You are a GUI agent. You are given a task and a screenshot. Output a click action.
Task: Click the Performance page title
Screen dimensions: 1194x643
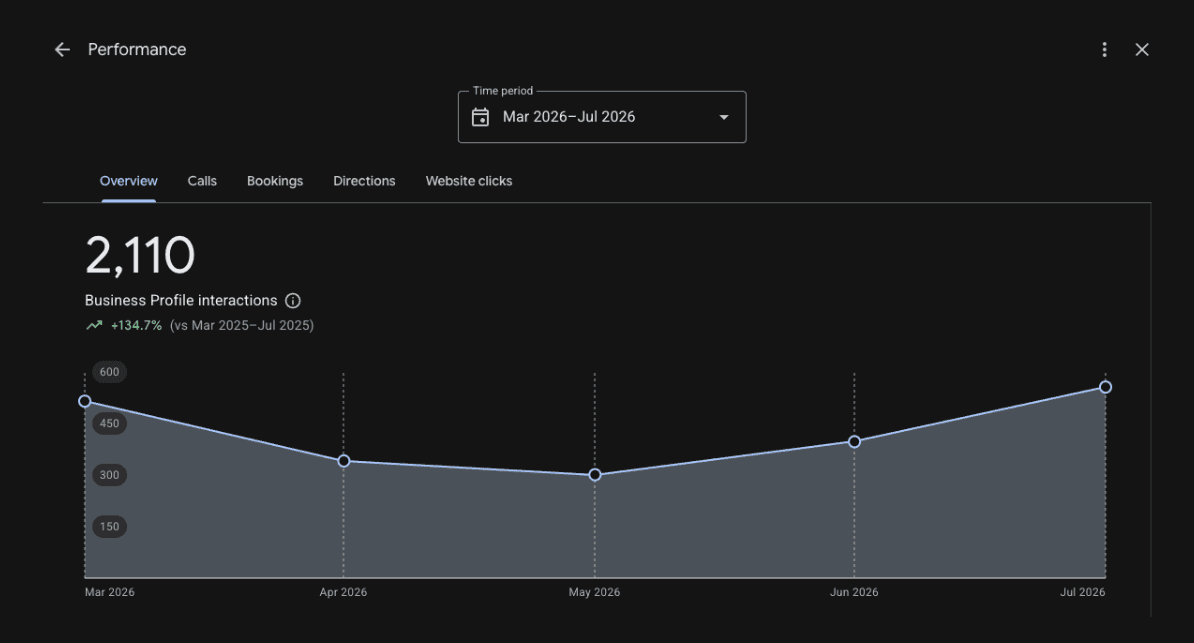[137, 50]
